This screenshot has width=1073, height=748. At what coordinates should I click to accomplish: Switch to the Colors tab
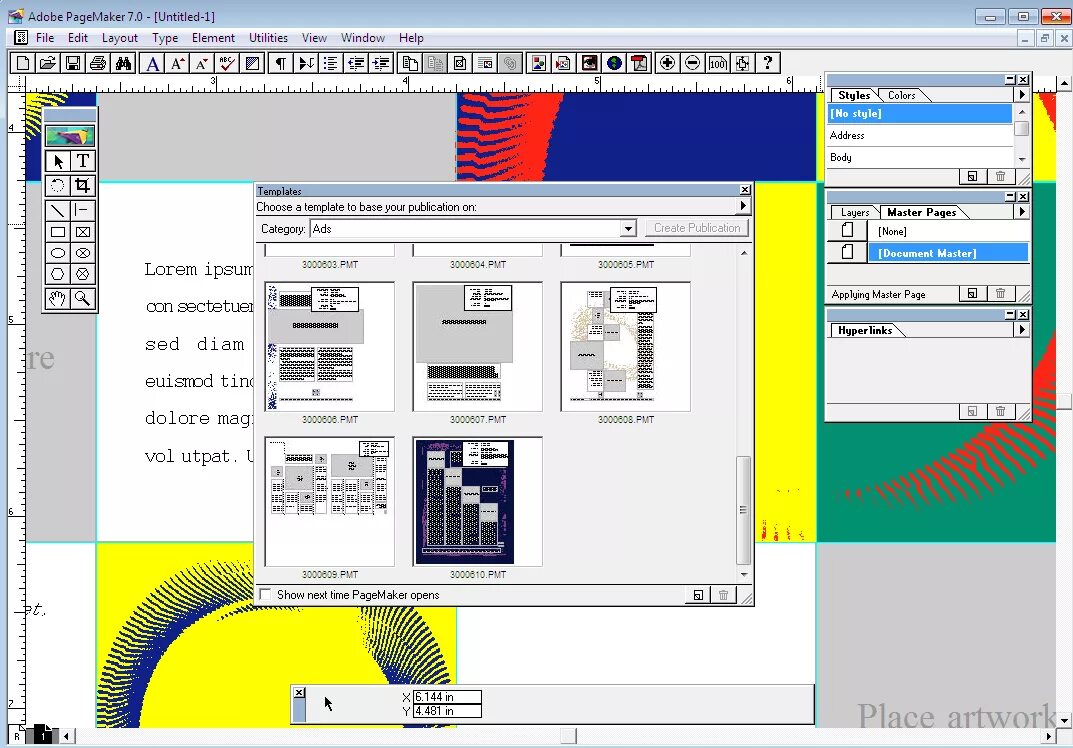[901, 95]
